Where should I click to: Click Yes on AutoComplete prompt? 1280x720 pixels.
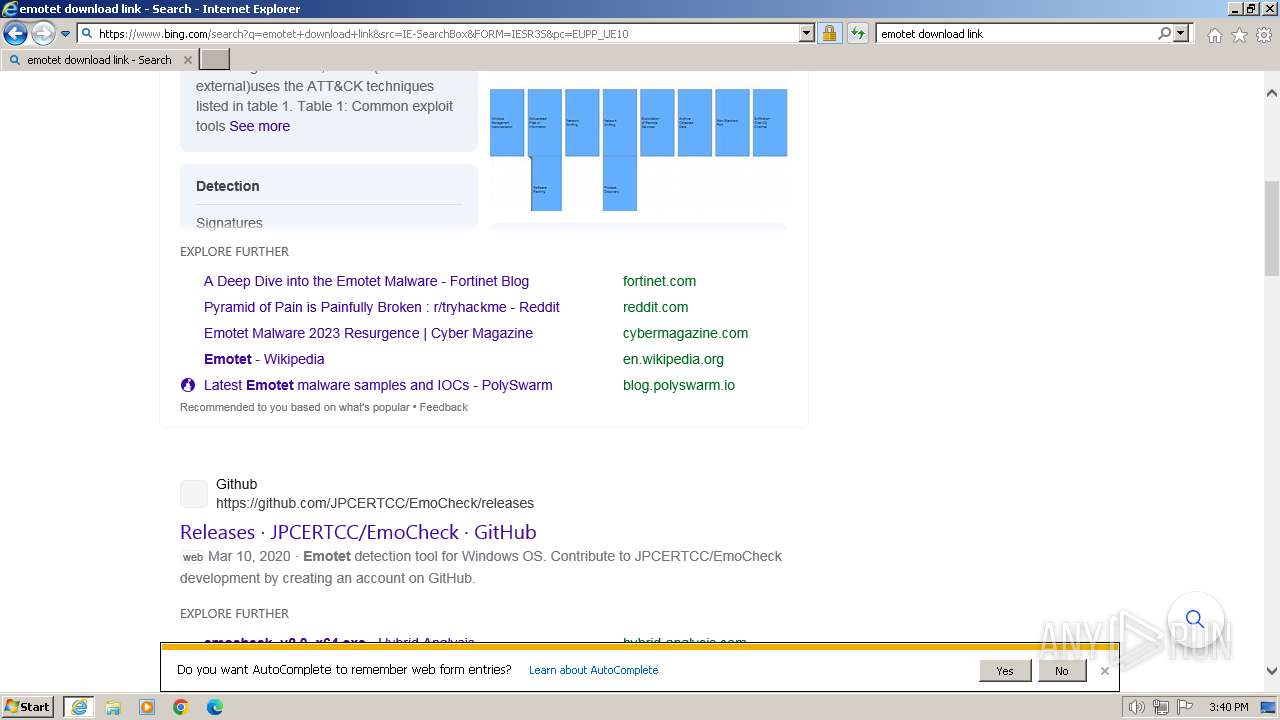(x=1005, y=671)
